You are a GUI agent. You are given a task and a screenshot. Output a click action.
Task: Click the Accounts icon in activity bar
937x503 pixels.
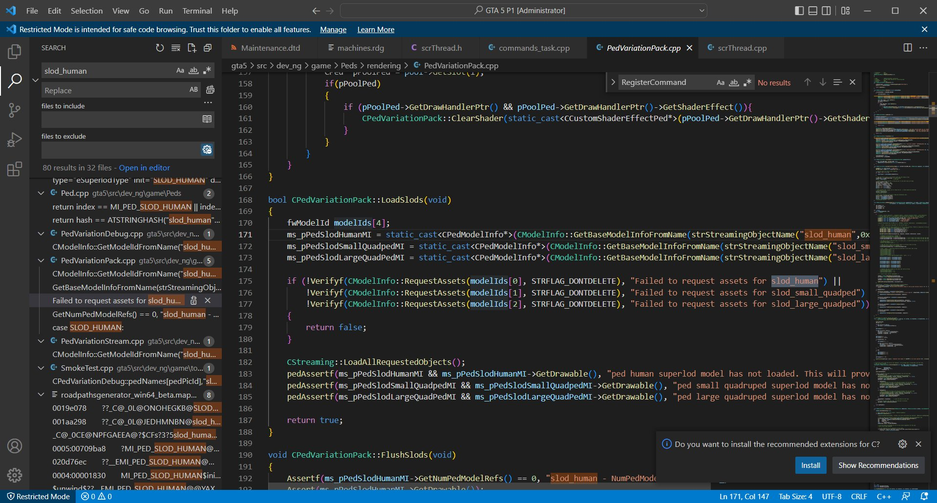click(x=14, y=446)
